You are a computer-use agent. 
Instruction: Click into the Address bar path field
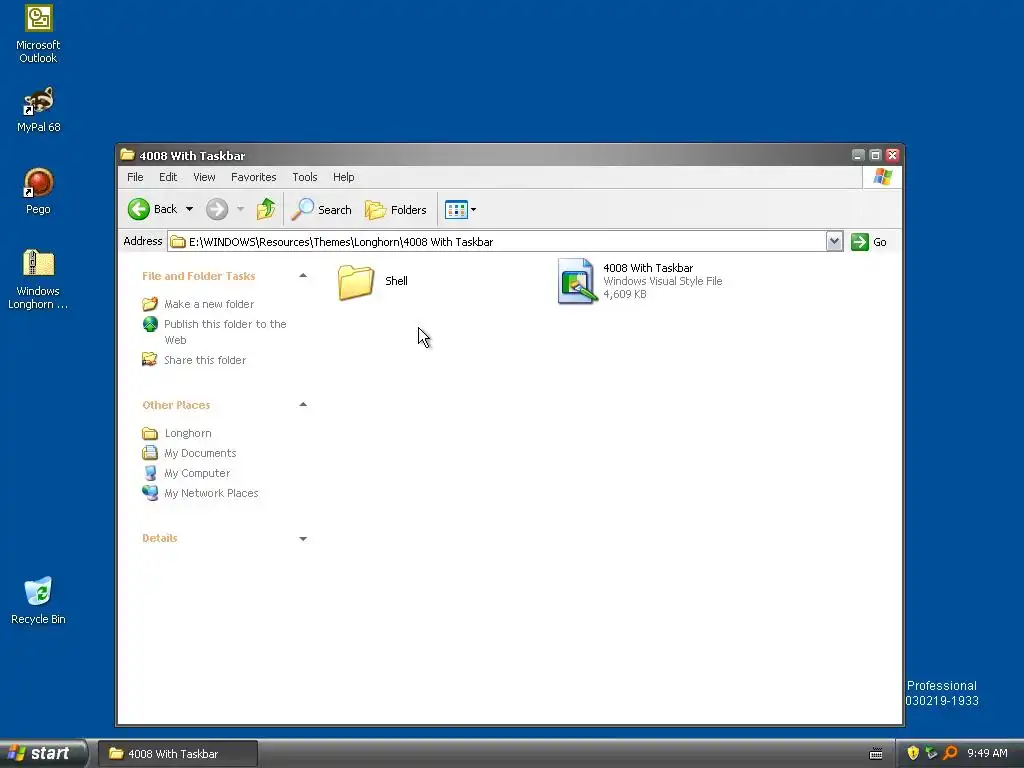click(496, 242)
